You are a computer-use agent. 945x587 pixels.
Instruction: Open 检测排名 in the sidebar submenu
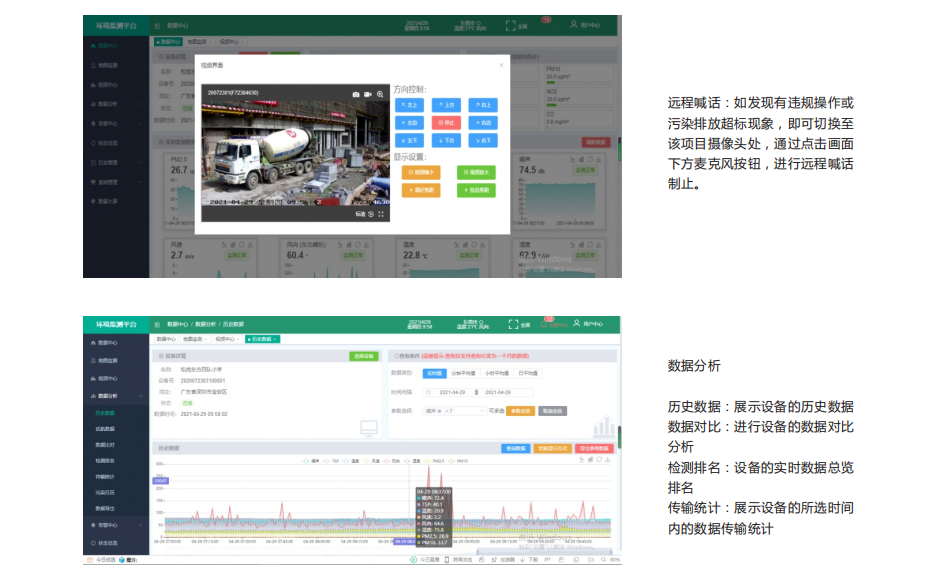click(x=105, y=460)
